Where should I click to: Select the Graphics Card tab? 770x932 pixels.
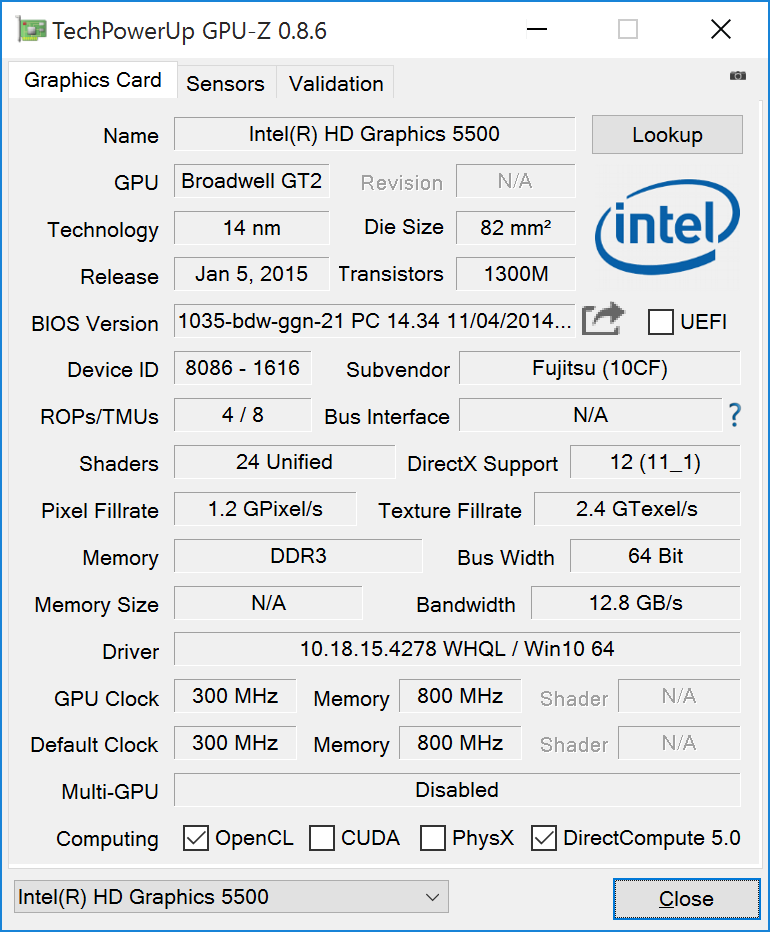click(x=93, y=80)
